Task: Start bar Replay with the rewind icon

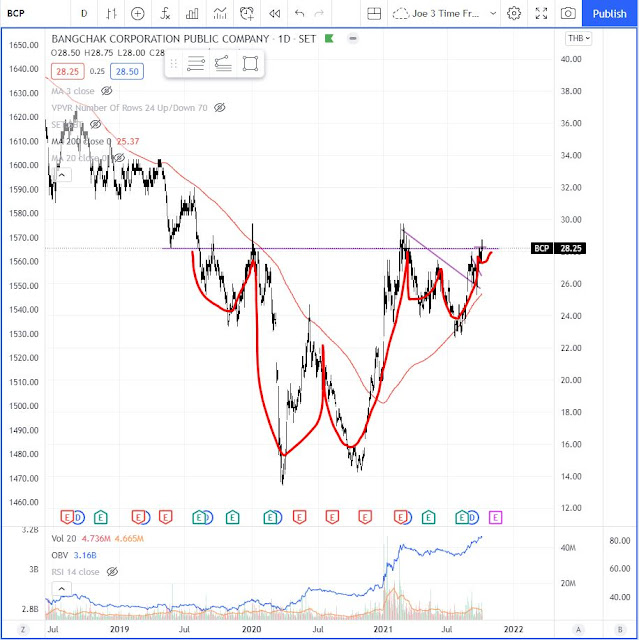Action: click(x=275, y=14)
